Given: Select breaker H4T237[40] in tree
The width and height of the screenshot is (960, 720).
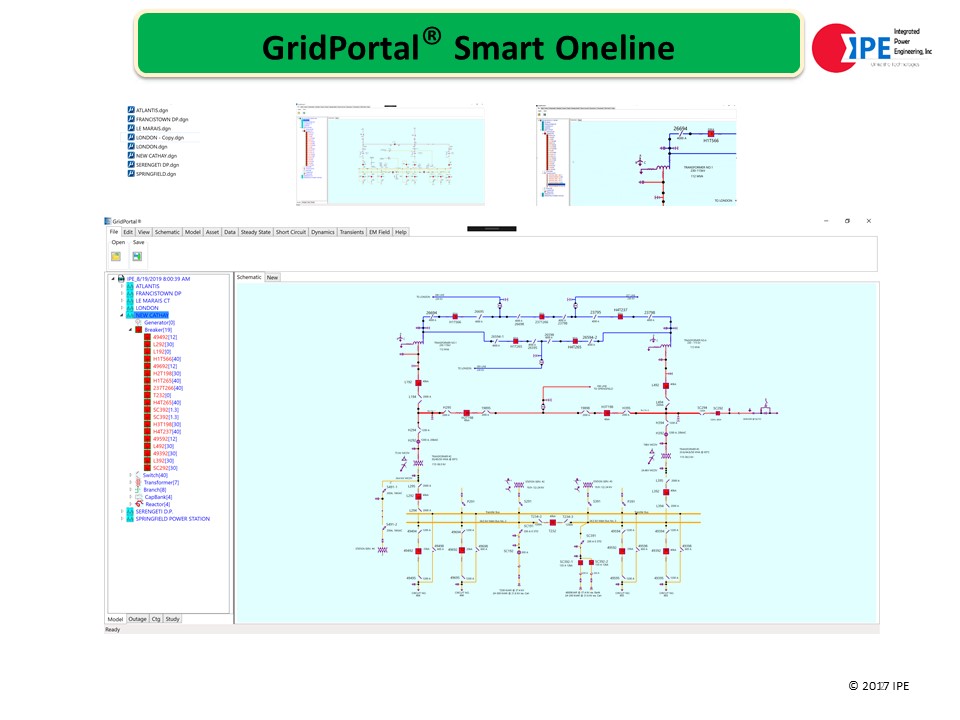Looking at the screenshot, I should (167, 432).
